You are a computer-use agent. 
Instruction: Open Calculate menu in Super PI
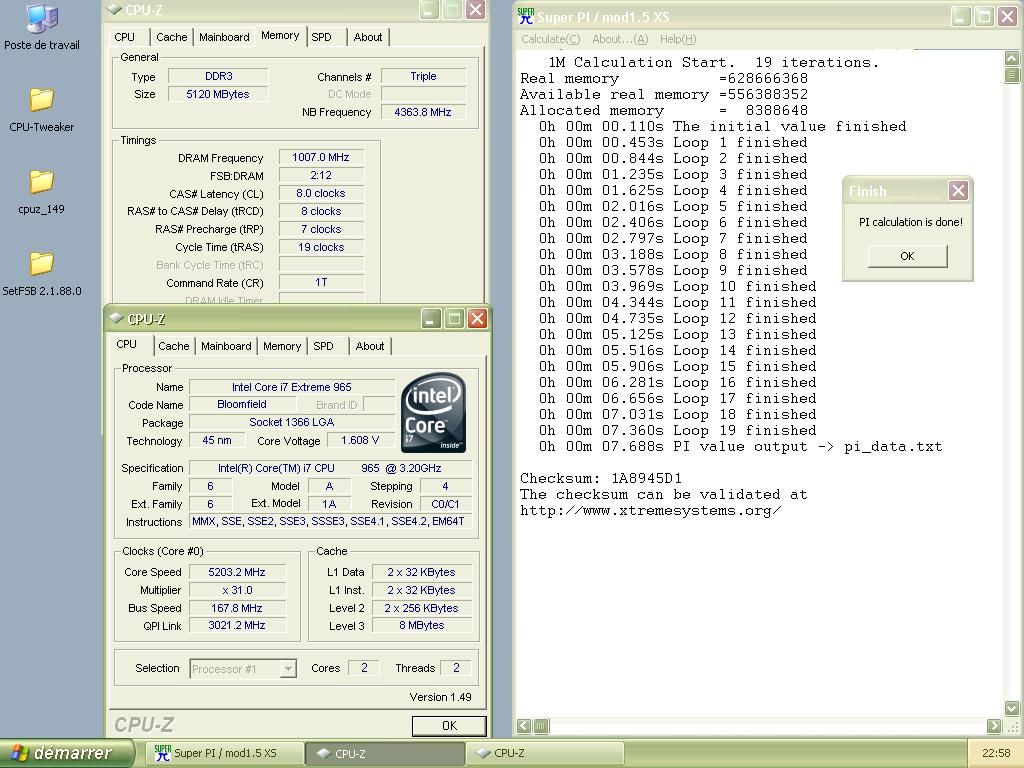click(x=551, y=39)
